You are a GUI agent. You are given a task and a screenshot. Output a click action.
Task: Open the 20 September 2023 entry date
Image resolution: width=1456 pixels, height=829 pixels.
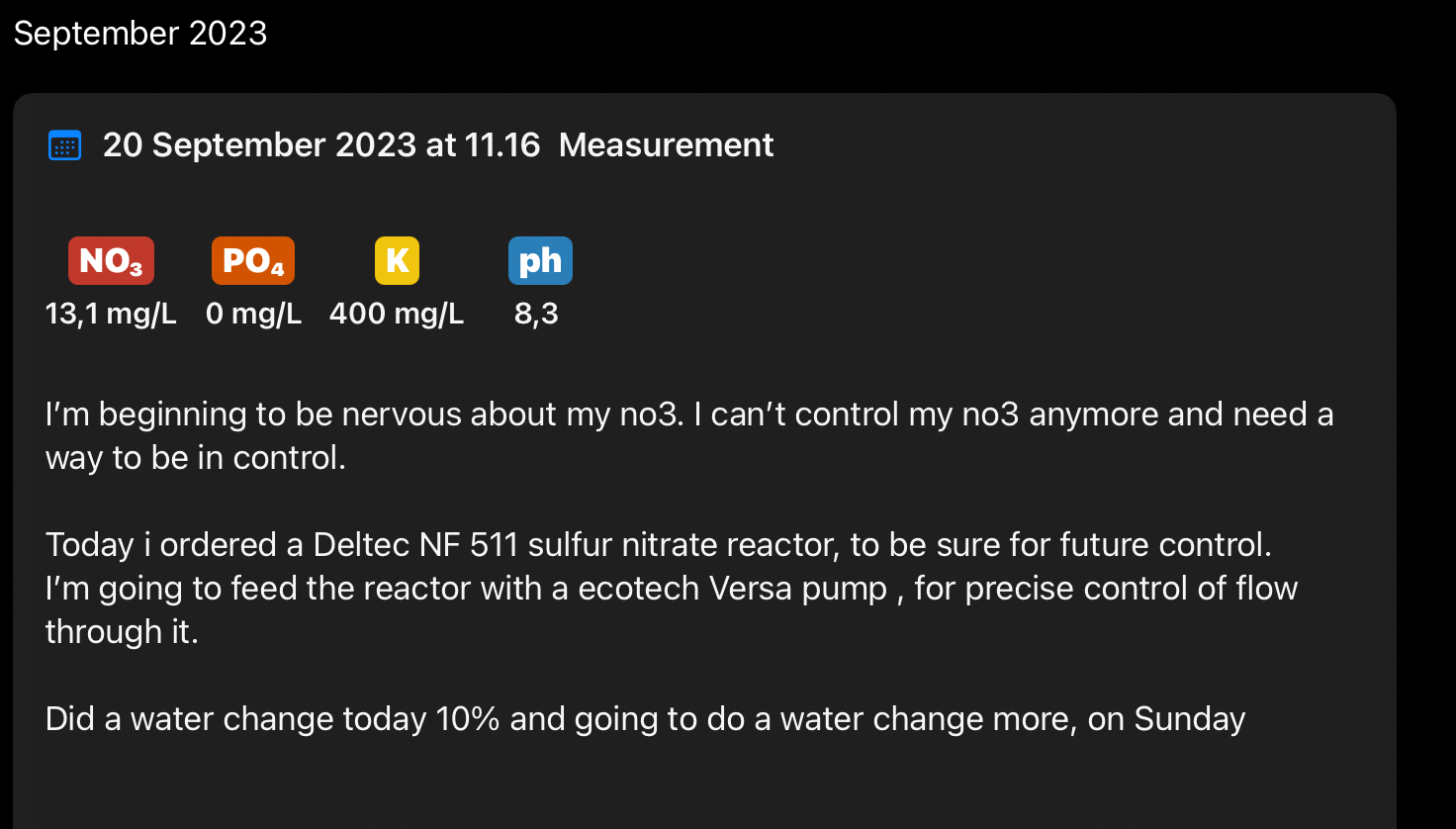point(321,145)
